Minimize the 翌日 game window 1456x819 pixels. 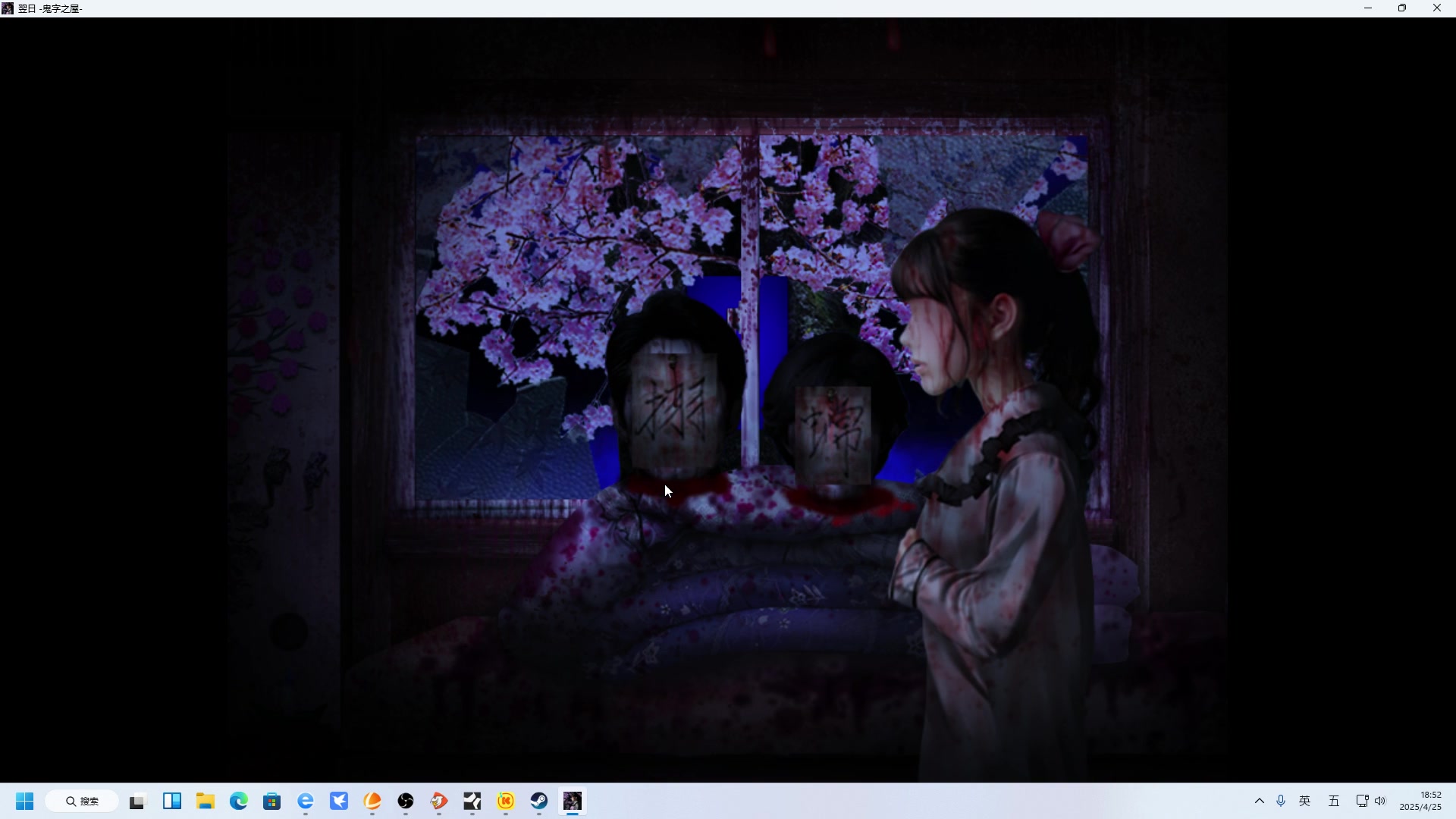point(1368,8)
